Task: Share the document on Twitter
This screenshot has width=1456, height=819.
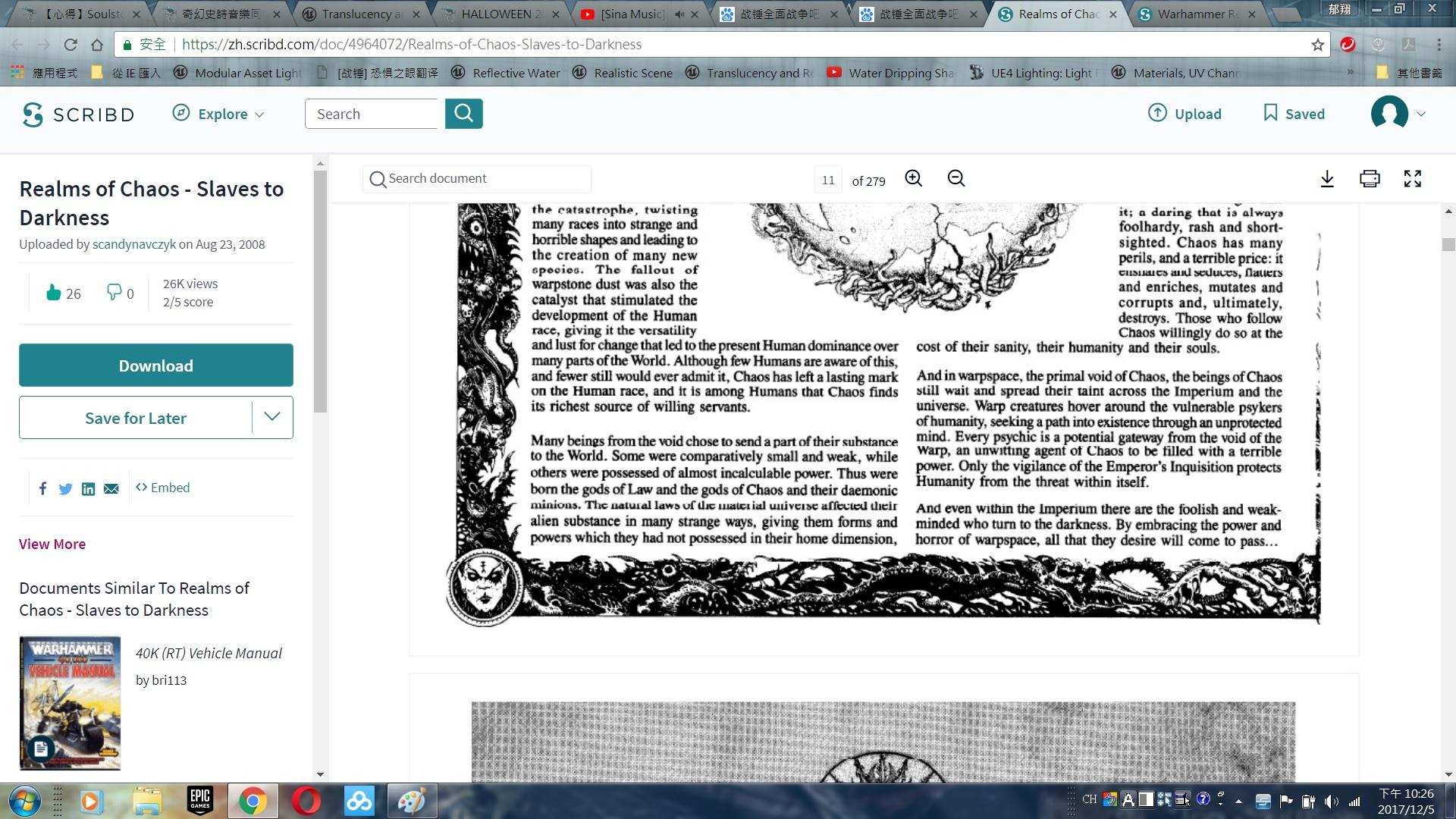Action: 65,488
